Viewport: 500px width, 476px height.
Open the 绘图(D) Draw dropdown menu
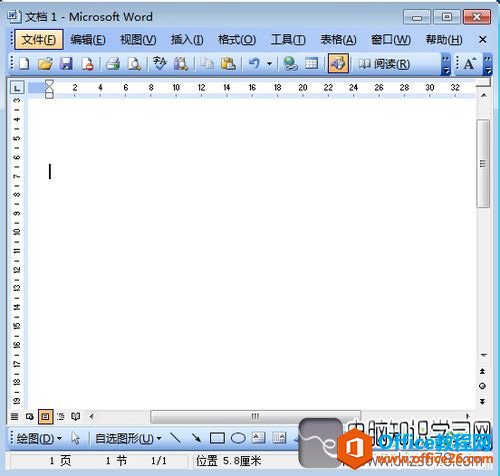(x=39, y=438)
